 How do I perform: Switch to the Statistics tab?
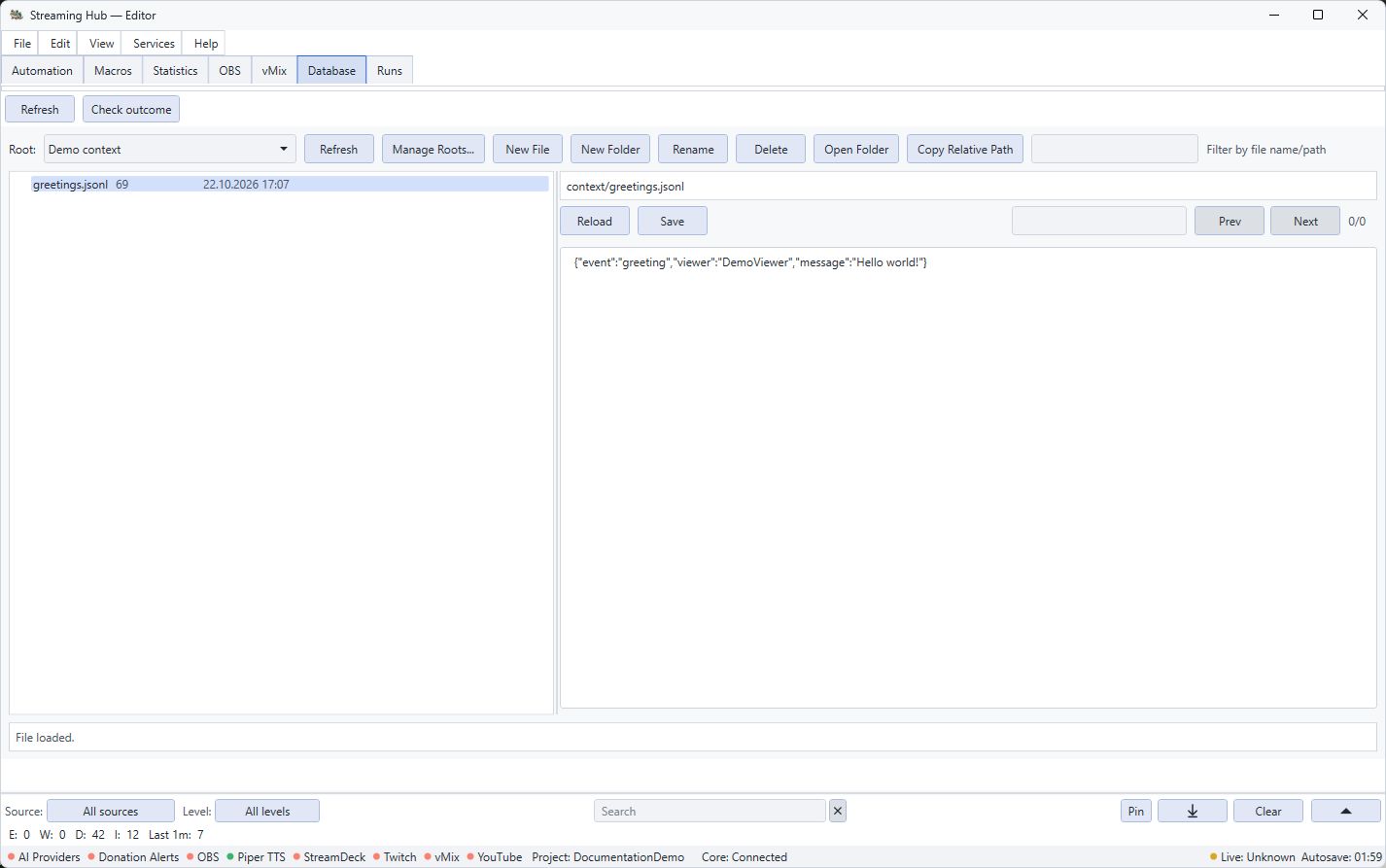pos(175,70)
